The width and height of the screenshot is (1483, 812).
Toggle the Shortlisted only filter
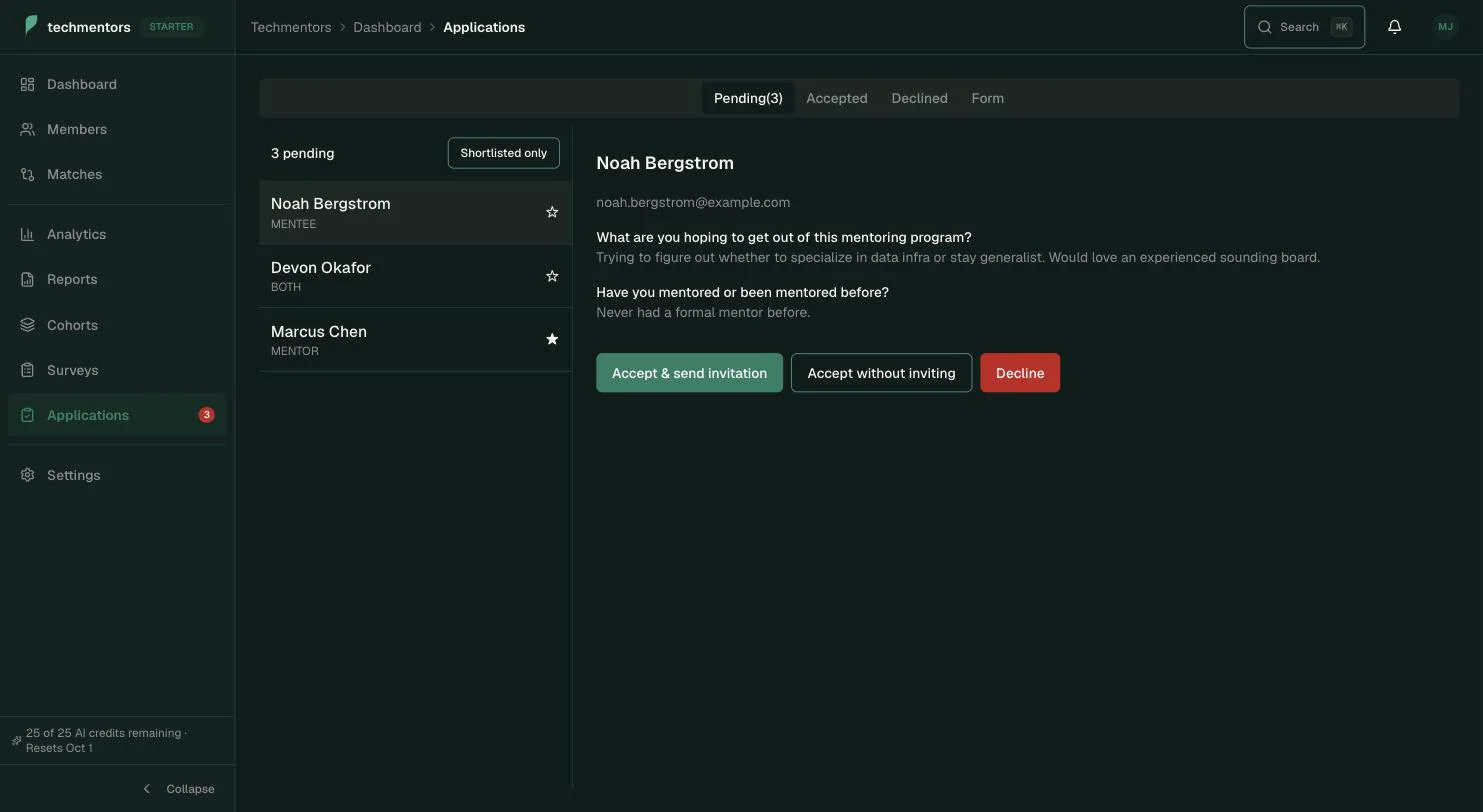pos(503,153)
